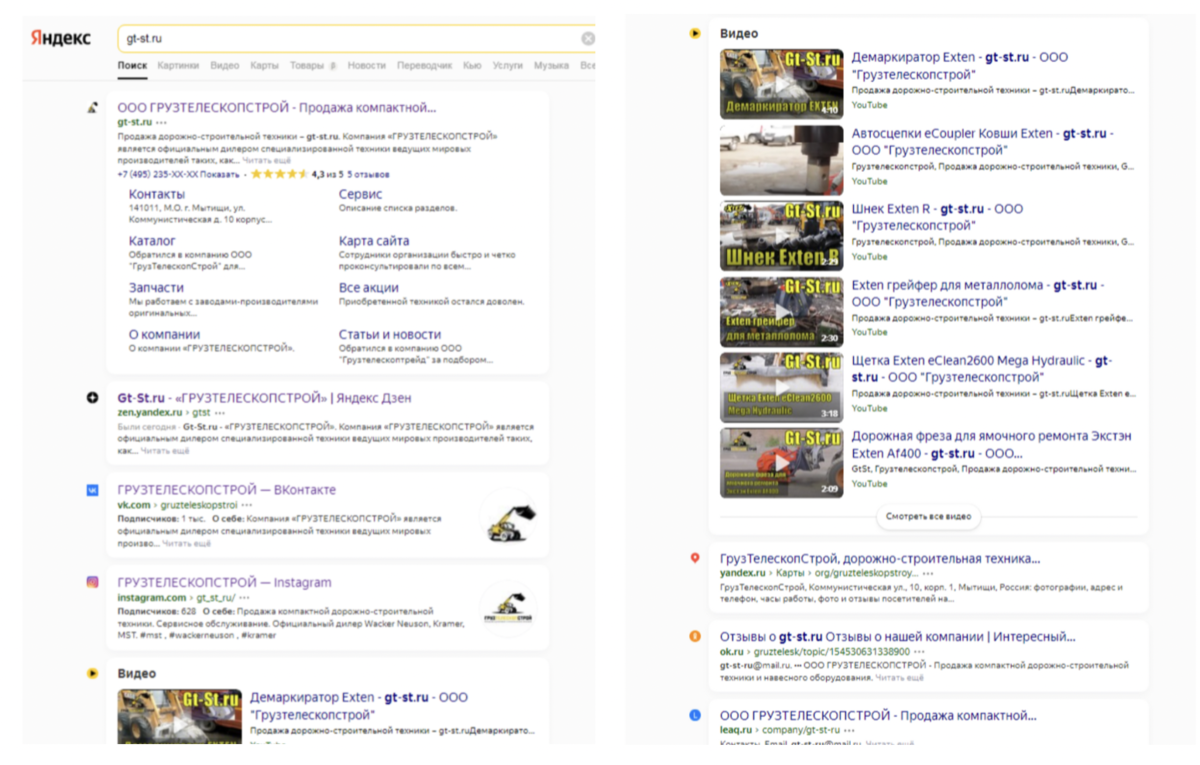Click the logo image beside the Instagram result
Image resolution: width=1200 pixels, height=765 pixels.
[507, 611]
